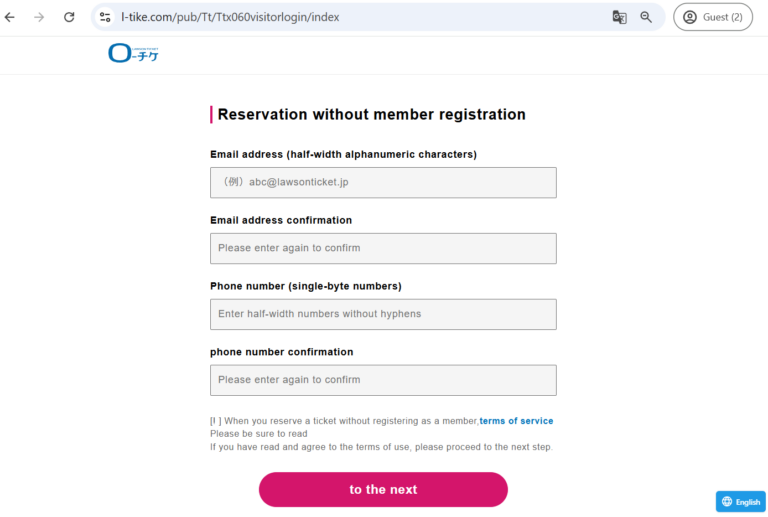Open the Guest (2) profile menu
This screenshot has width=768, height=517.
[x=713, y=17]
